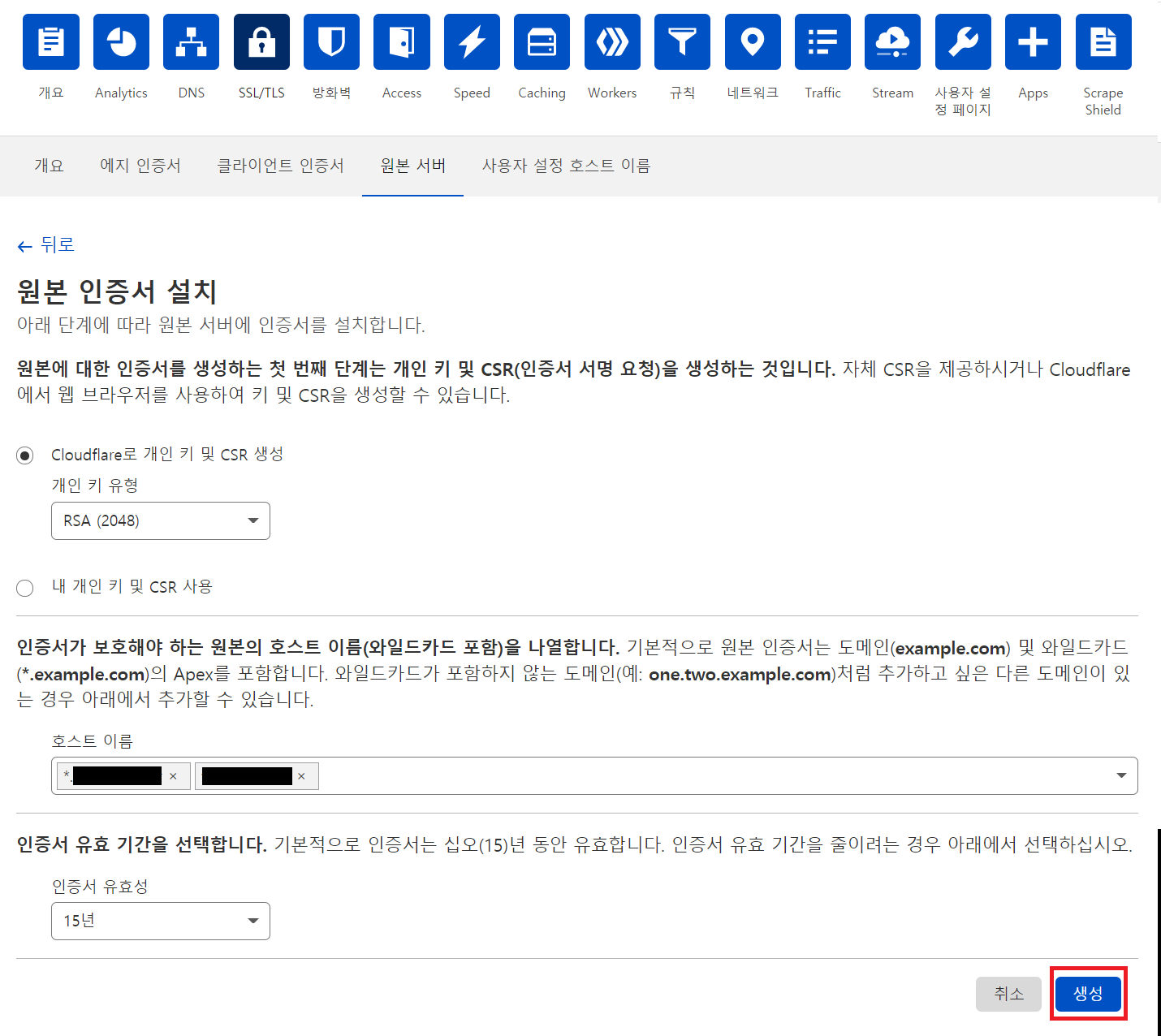This screenshot has width=1161, height=1036.
Task: Open the DNS network icon
Action: coord(191,41)
